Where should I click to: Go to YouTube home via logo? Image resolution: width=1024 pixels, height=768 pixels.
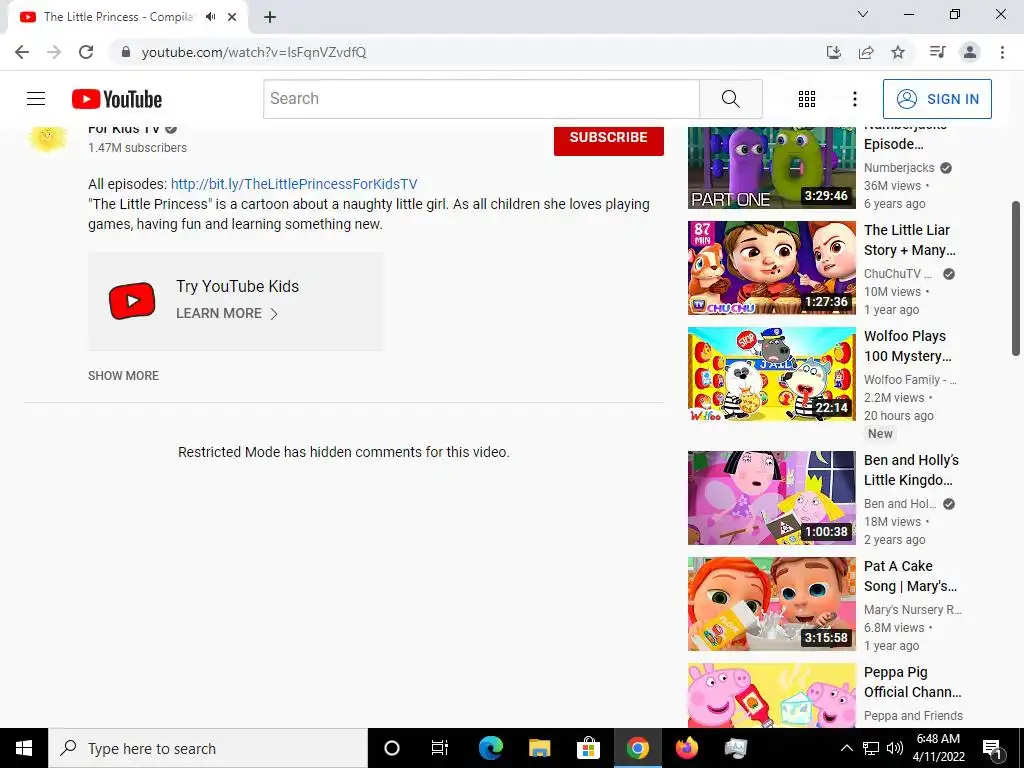117,99
